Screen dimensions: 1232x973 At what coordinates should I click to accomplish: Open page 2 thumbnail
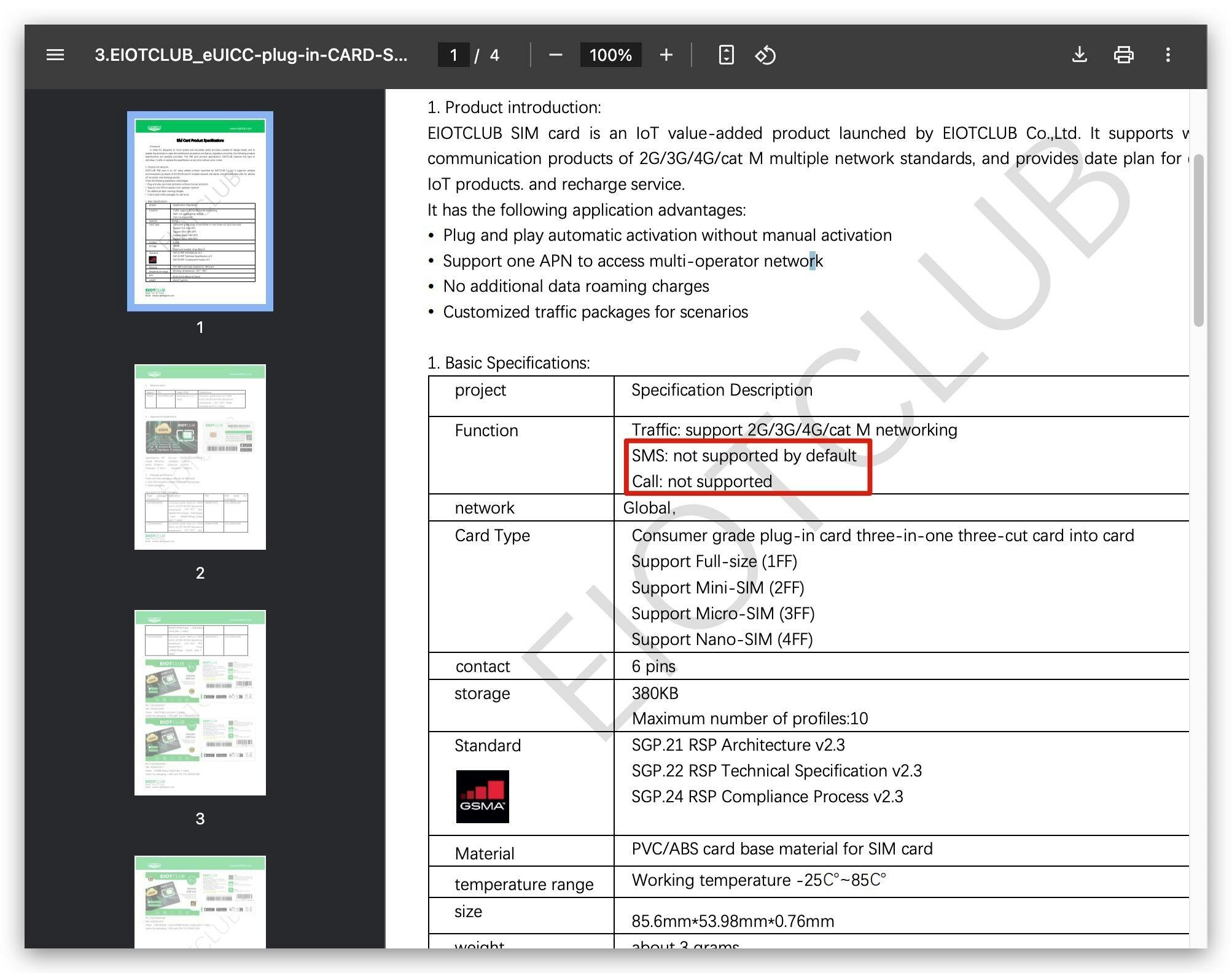click(x=200, y=457)
